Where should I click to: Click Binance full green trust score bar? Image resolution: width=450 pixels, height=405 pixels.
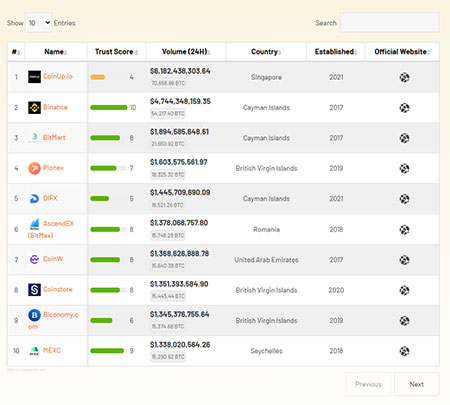tap(109, 107)
